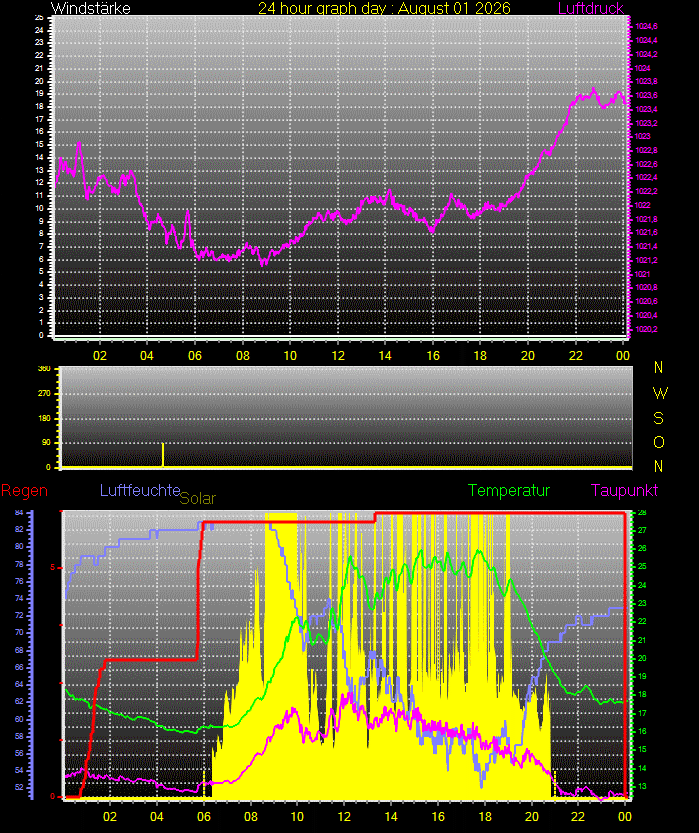Click the '08' hour label under the bottom graph

point(251,817)
